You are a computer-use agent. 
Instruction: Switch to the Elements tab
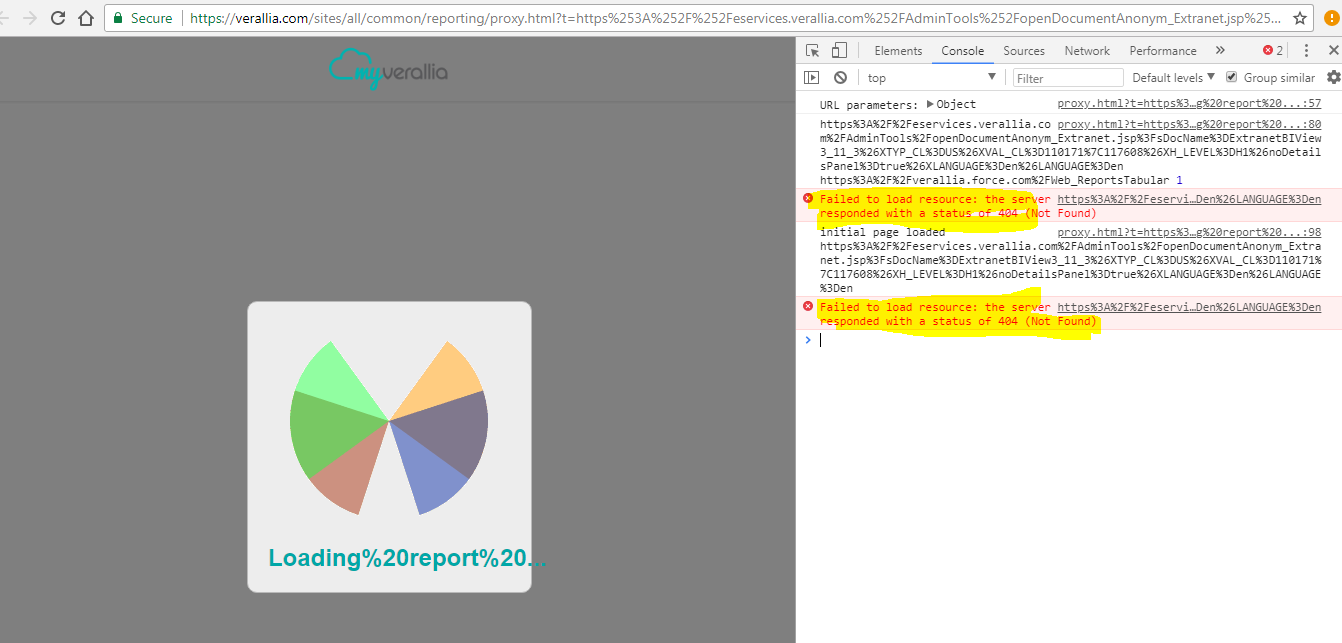[898, 51]
